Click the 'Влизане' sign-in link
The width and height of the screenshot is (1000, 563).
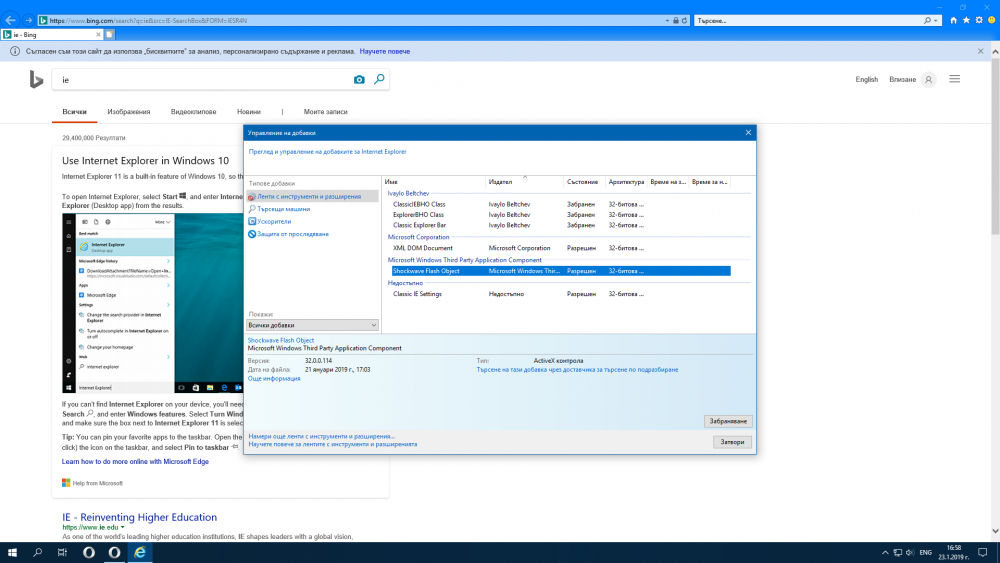pos(902,80)
